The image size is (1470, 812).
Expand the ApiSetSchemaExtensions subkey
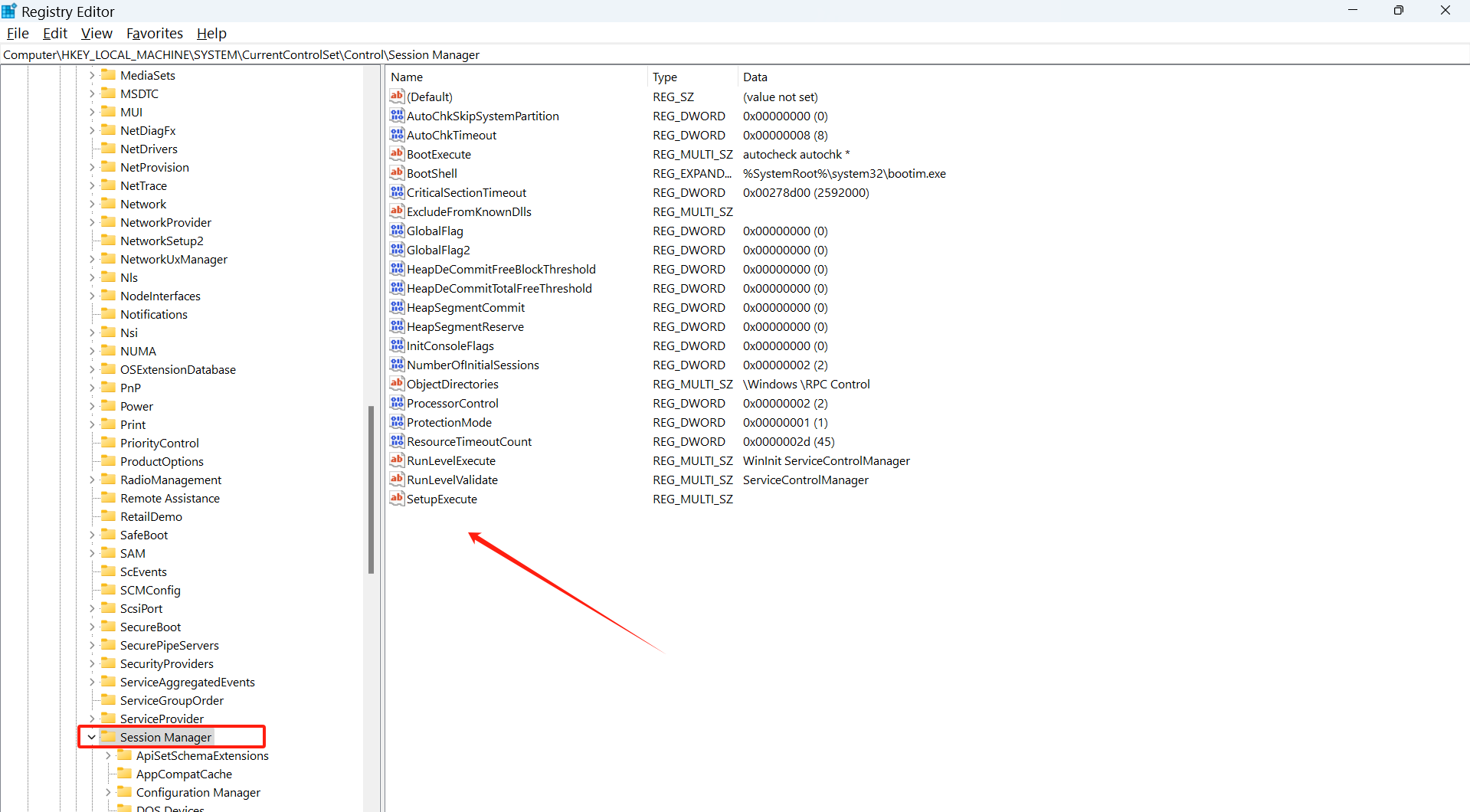108,755
